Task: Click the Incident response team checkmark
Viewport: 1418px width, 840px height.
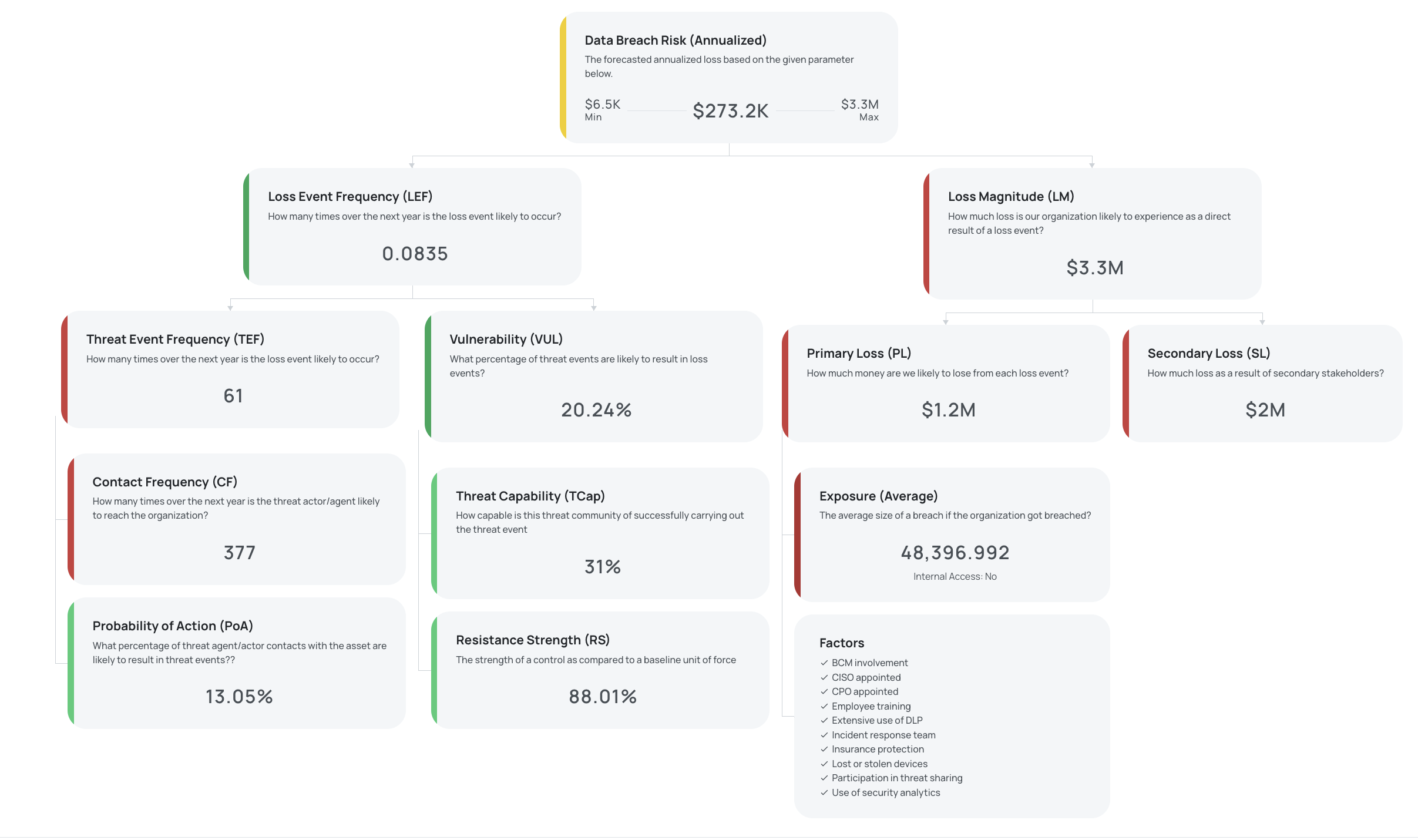Action: pos(824,735)
